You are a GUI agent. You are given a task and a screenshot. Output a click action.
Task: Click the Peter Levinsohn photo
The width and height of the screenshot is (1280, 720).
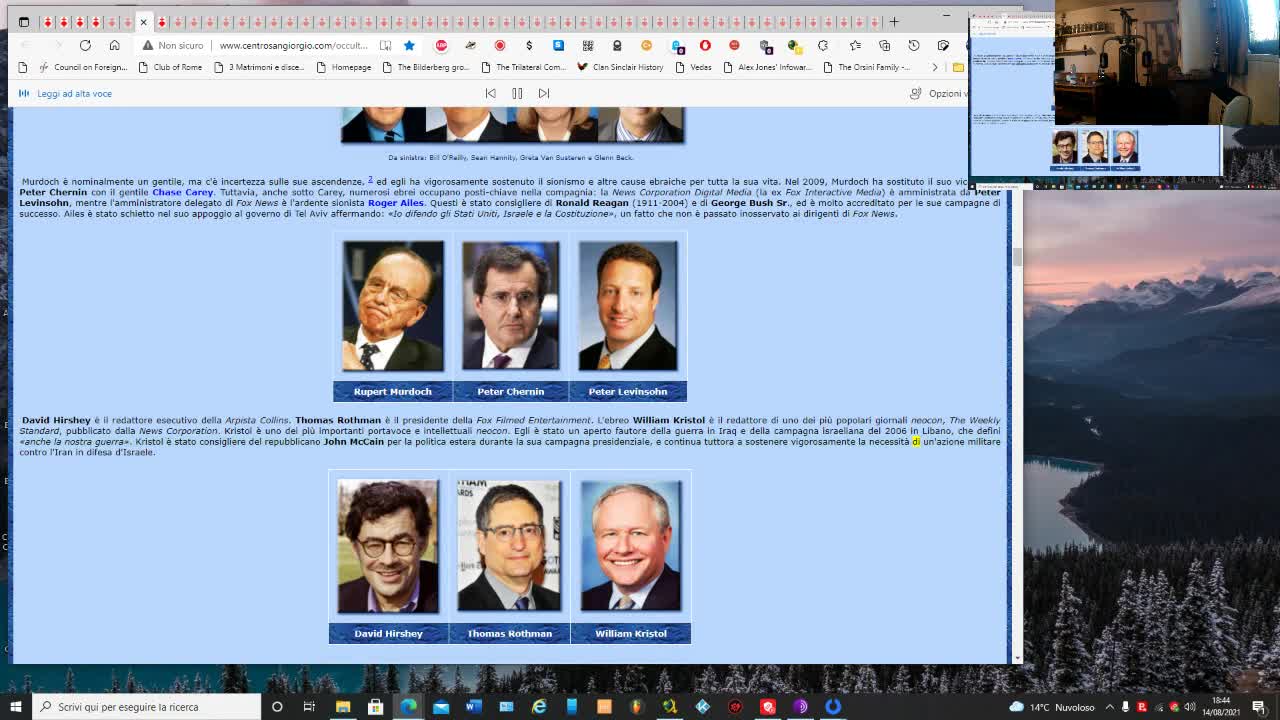[x=628, y=306]
